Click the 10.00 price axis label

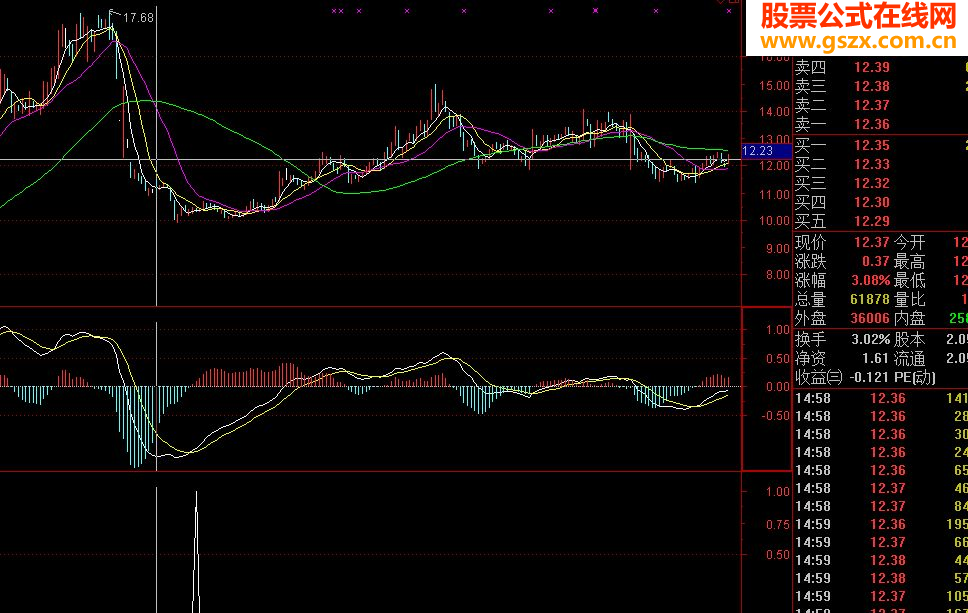click(774, 221)
